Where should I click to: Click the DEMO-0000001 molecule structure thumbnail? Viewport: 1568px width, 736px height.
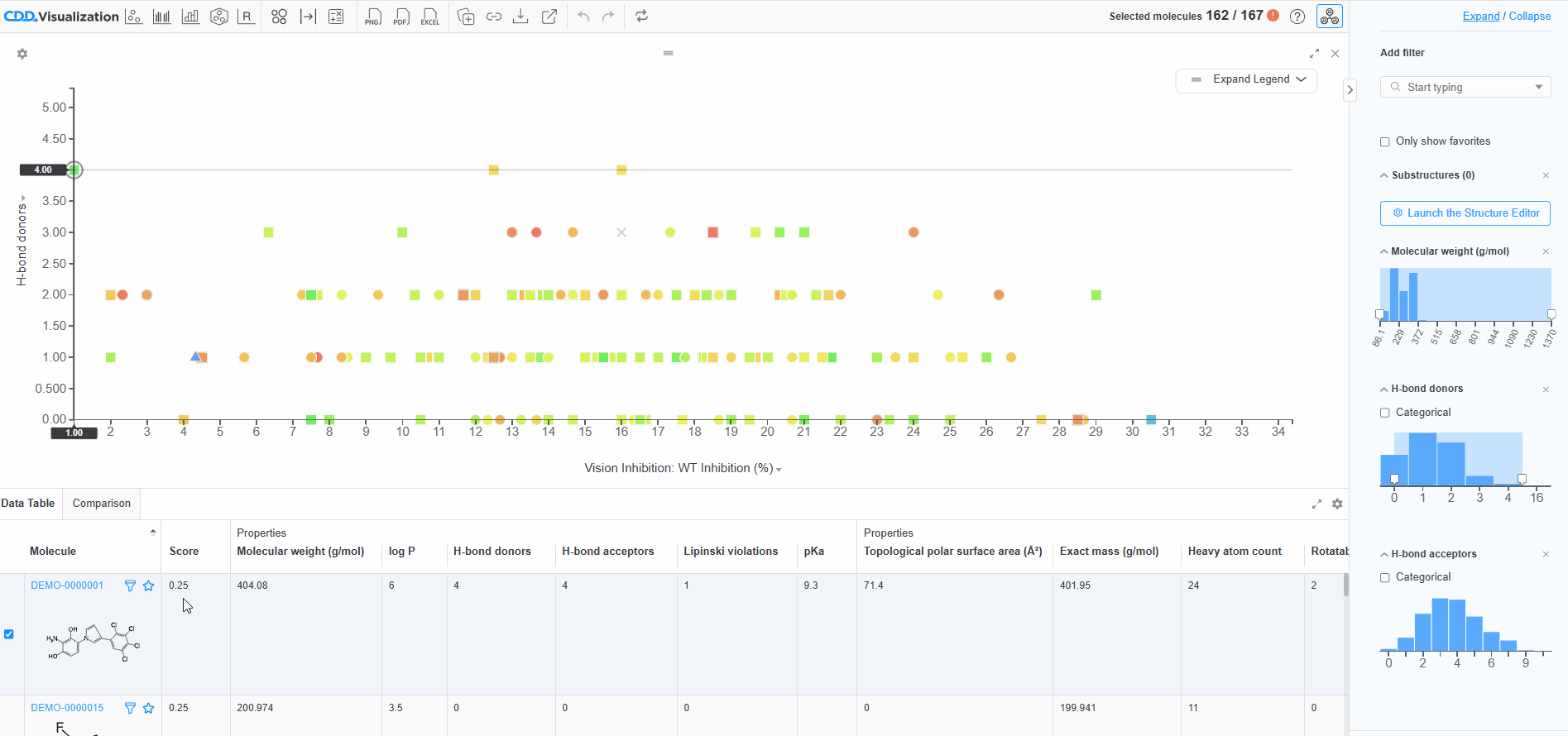[x=93, y=641]
